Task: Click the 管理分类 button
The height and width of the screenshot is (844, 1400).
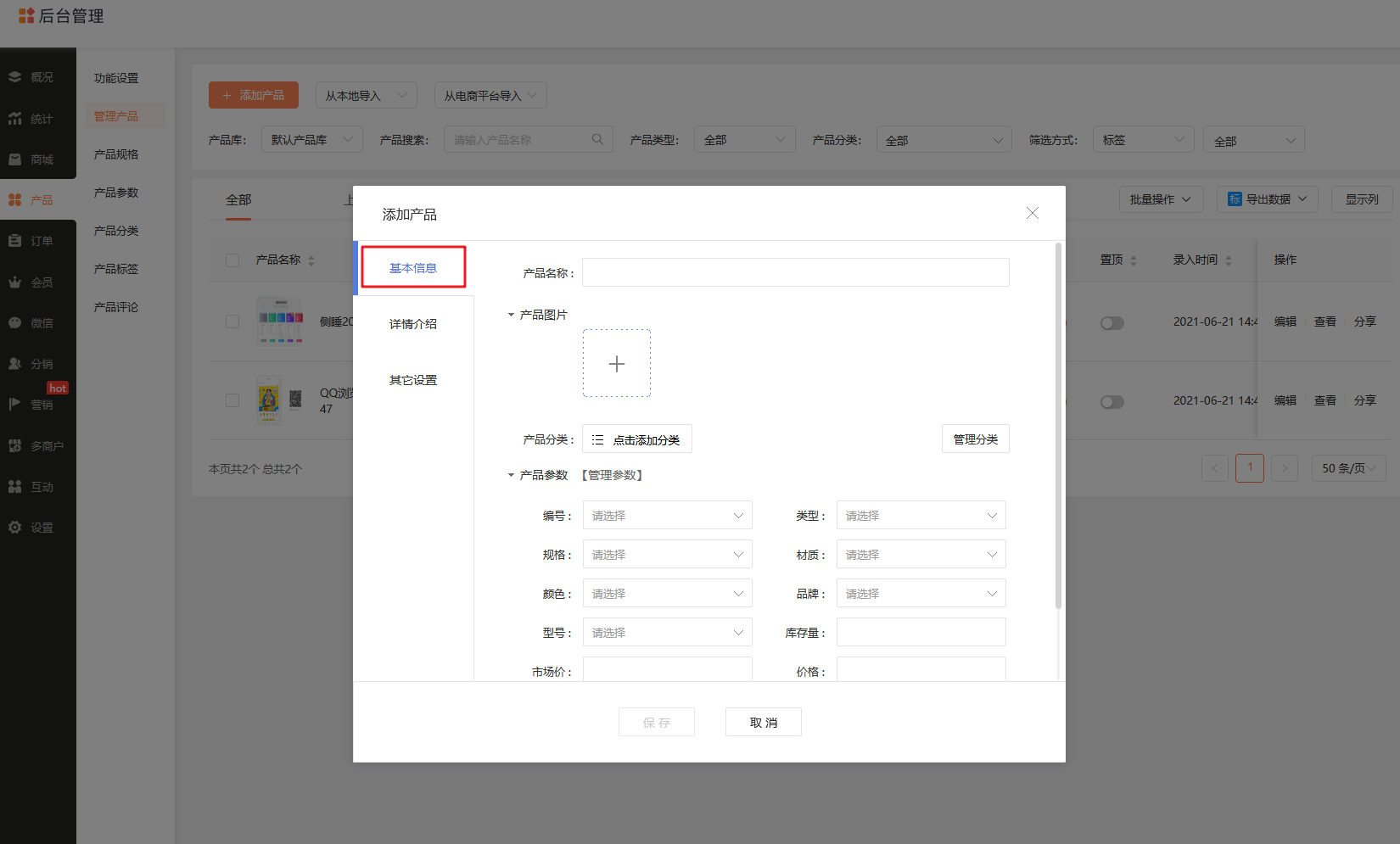Action: pos(976,439)
